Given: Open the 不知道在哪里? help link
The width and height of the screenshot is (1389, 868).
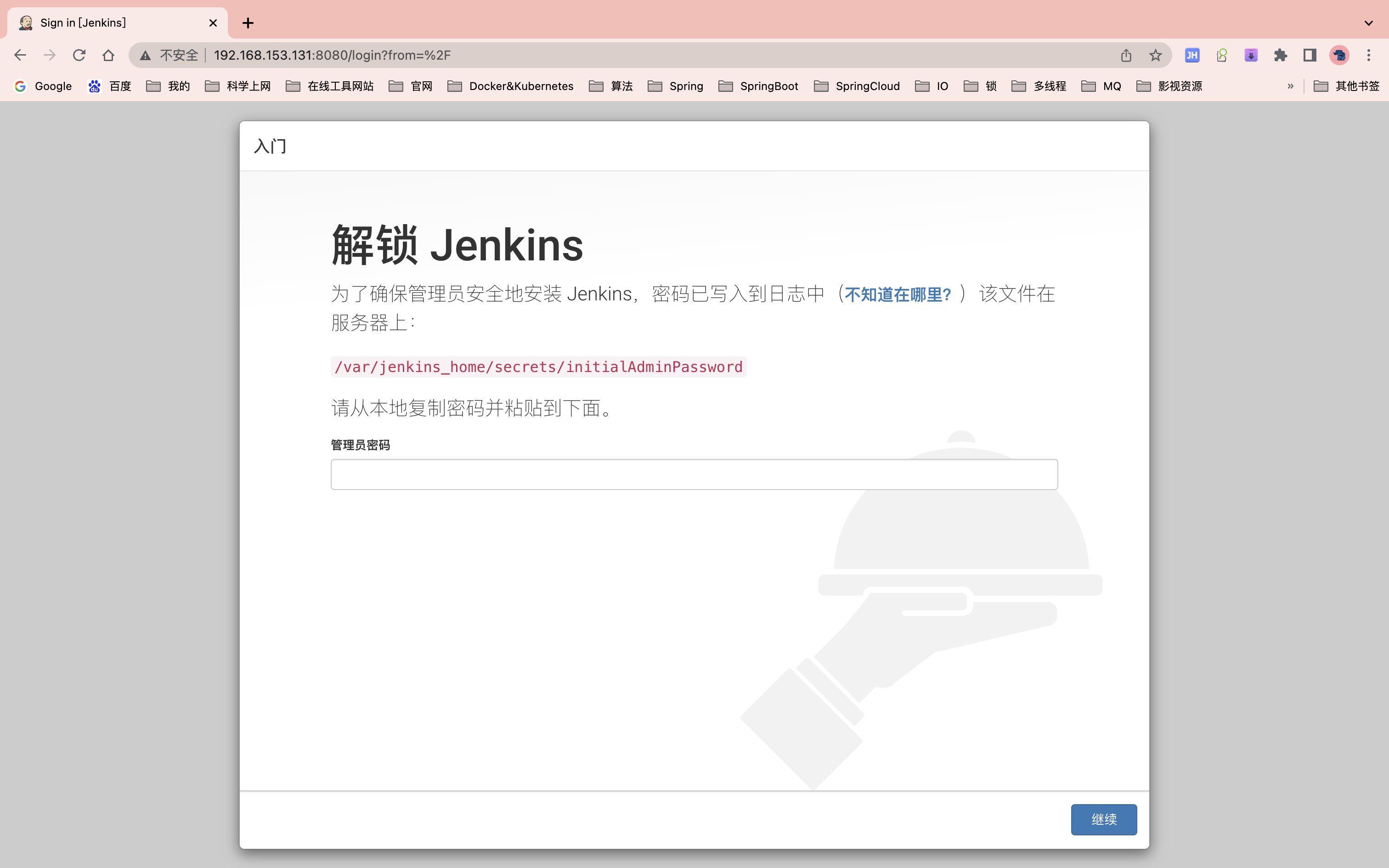Looking at the screenshot, I should [x=898, y=294].
